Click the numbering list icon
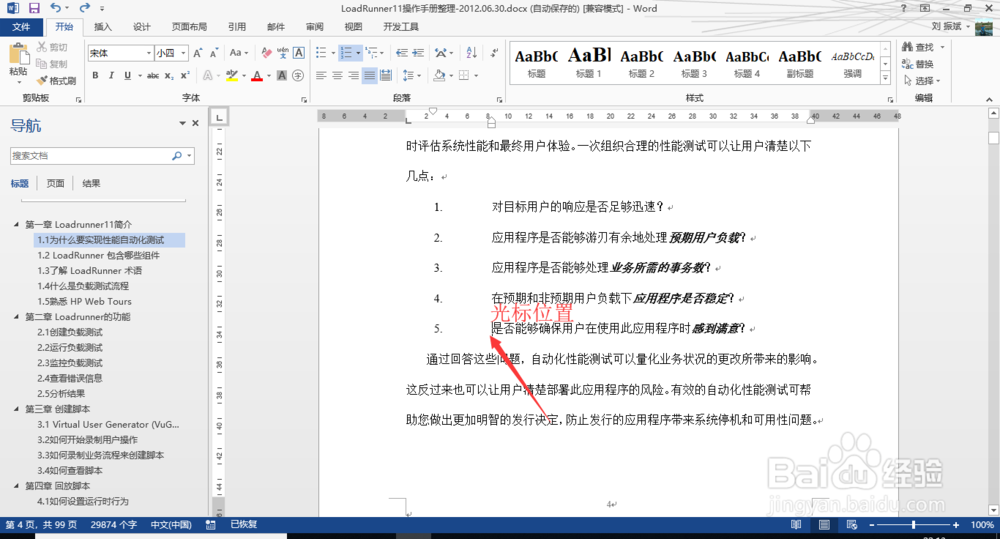The width and height of the screenshot is (1000, 539). (x=346, y=53)
